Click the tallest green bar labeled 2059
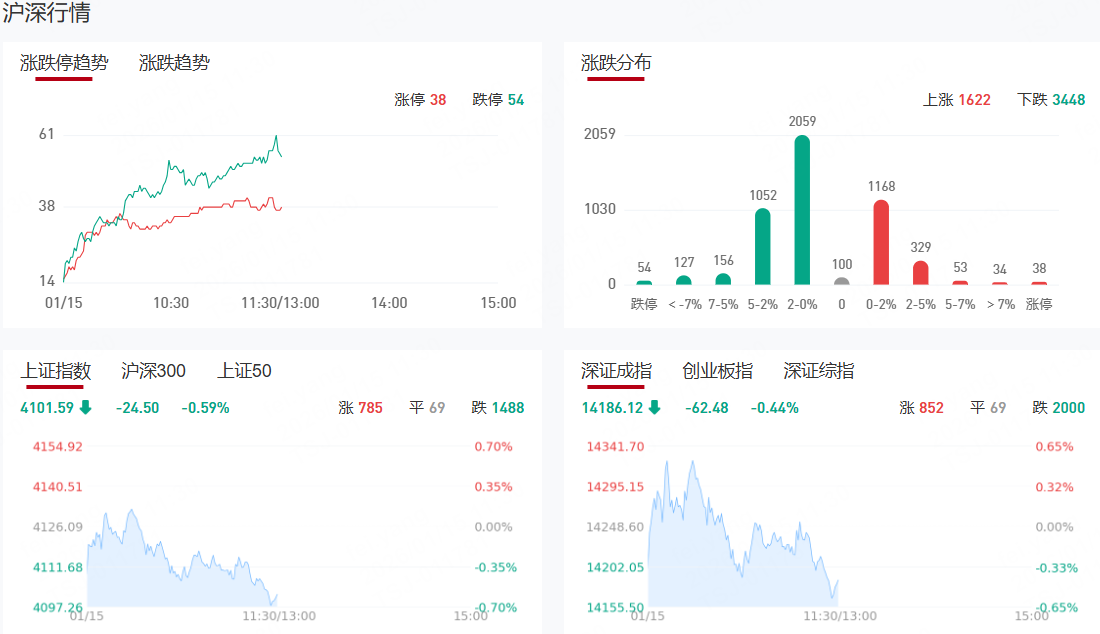1100x634 pixels. point(802,210)
